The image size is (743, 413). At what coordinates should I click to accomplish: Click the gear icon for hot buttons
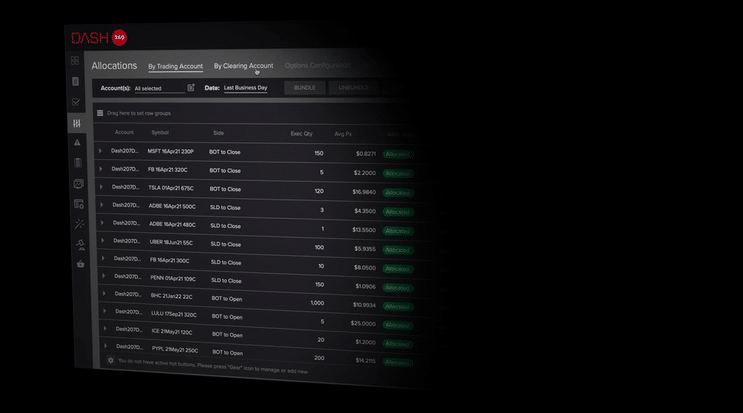[x=110, y=360]
